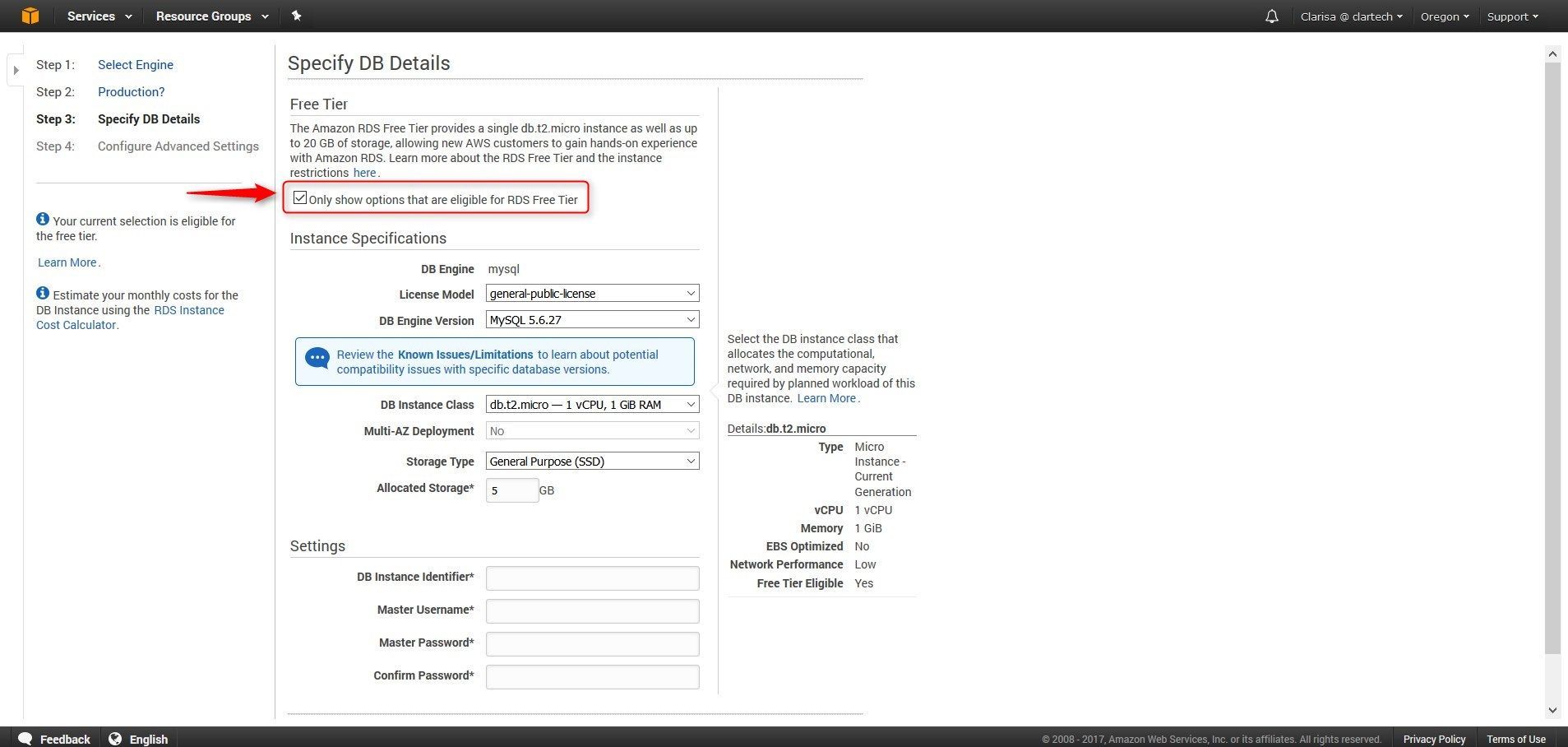
Task: Click the scrollbar down arrow
Action: click(x=1552, y=710)
